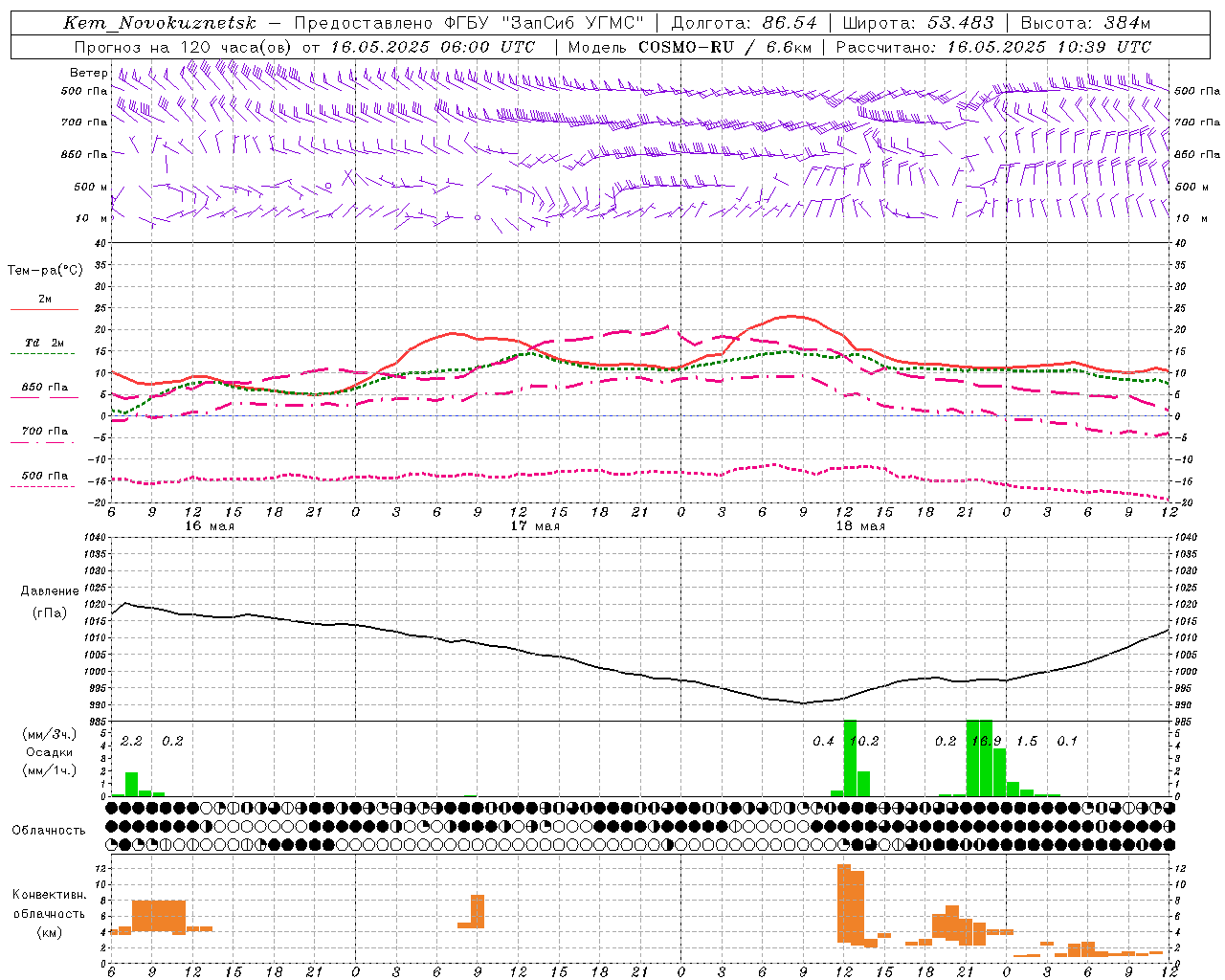This screenshot has width=1225, height=980.
Task: Click the 'Конвективн.' convective cloud label
Action: coord(50,895)
